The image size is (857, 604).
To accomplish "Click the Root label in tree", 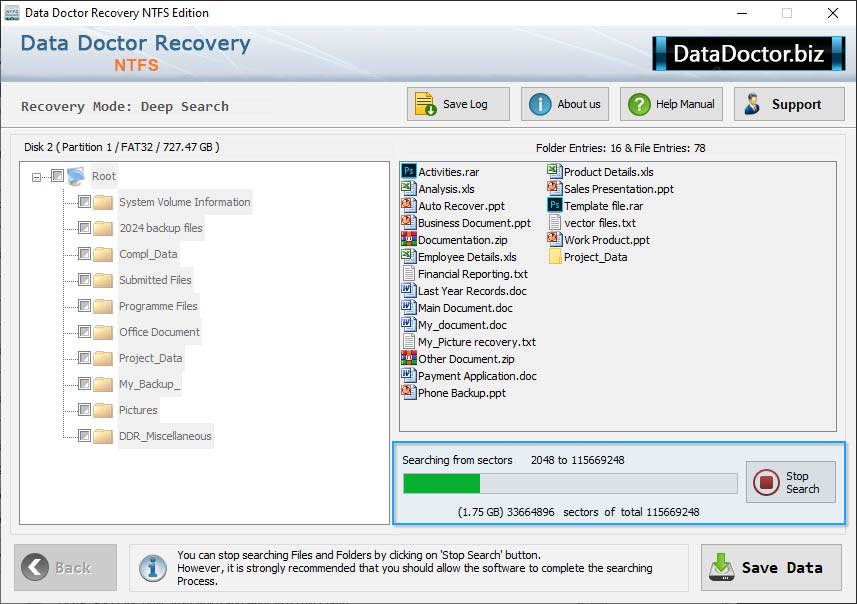I will point(103,176).
